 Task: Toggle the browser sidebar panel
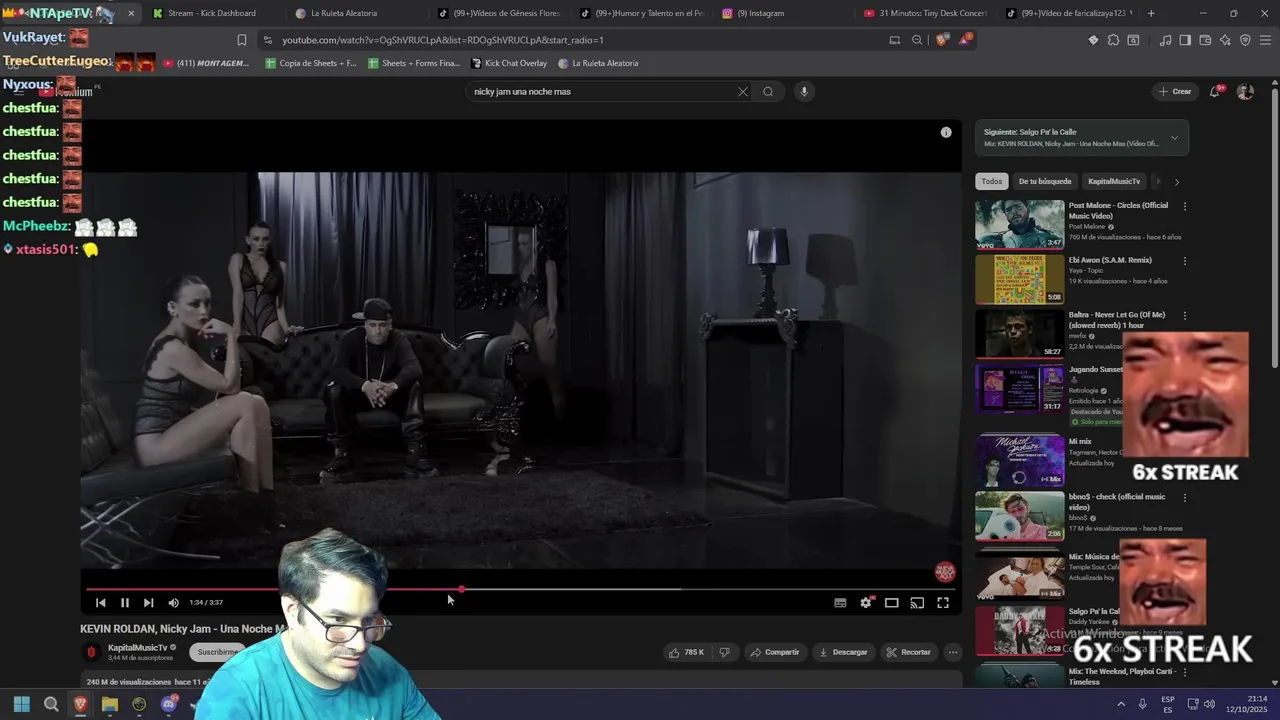tap(1185, 40)
